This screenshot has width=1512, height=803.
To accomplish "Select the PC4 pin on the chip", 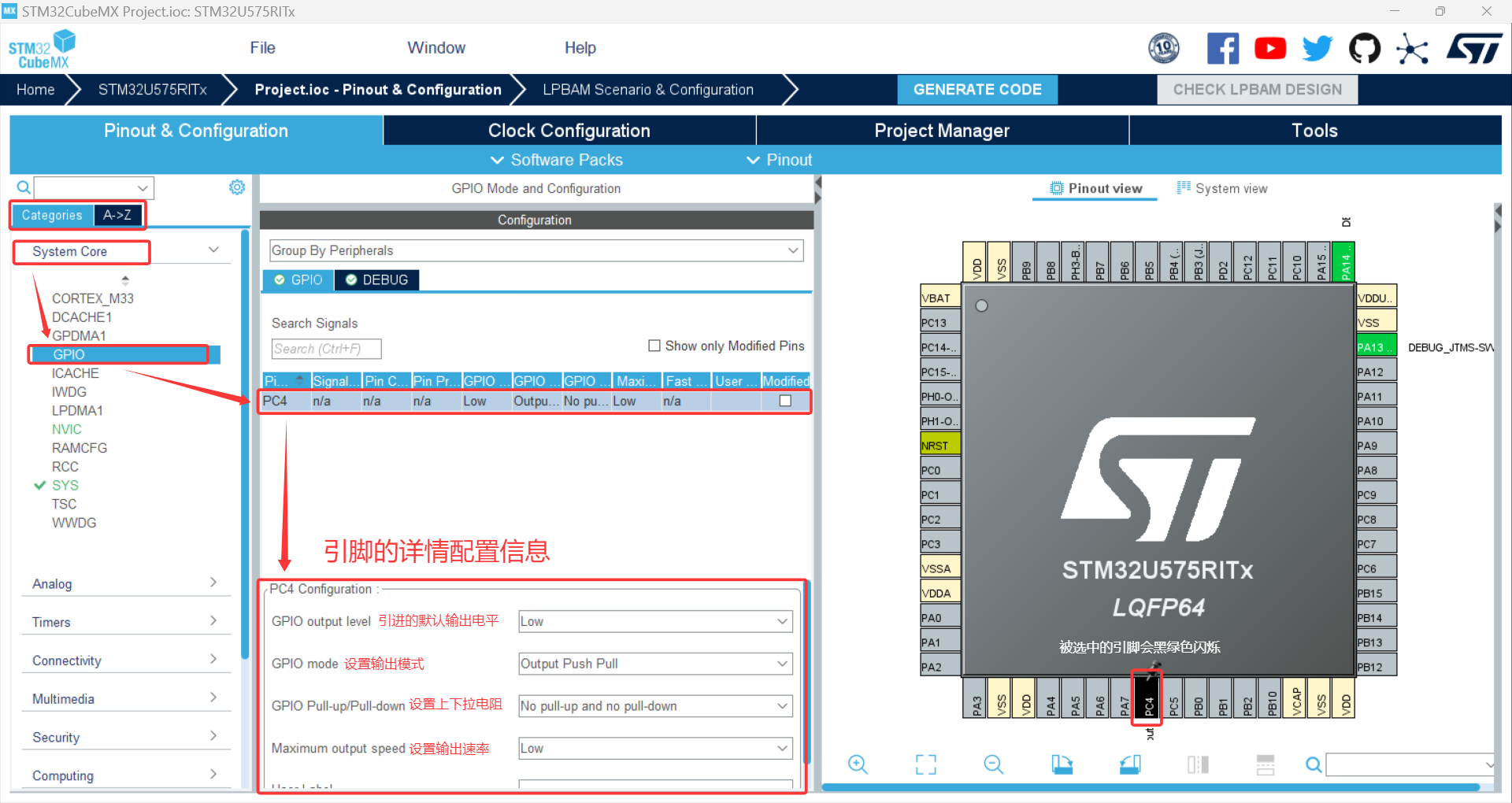I will 1148,698.
